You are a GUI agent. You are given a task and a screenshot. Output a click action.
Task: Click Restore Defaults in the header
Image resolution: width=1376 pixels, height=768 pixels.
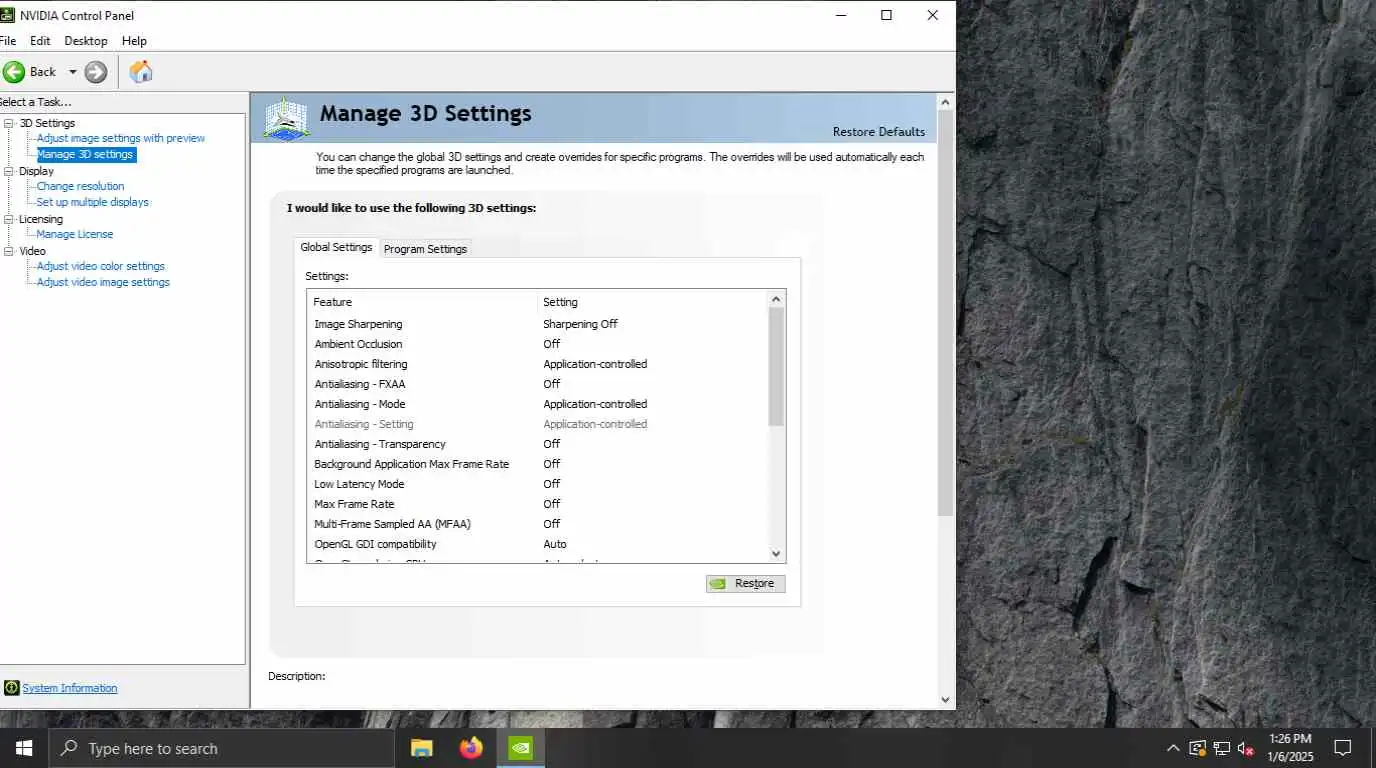point(879,132)
